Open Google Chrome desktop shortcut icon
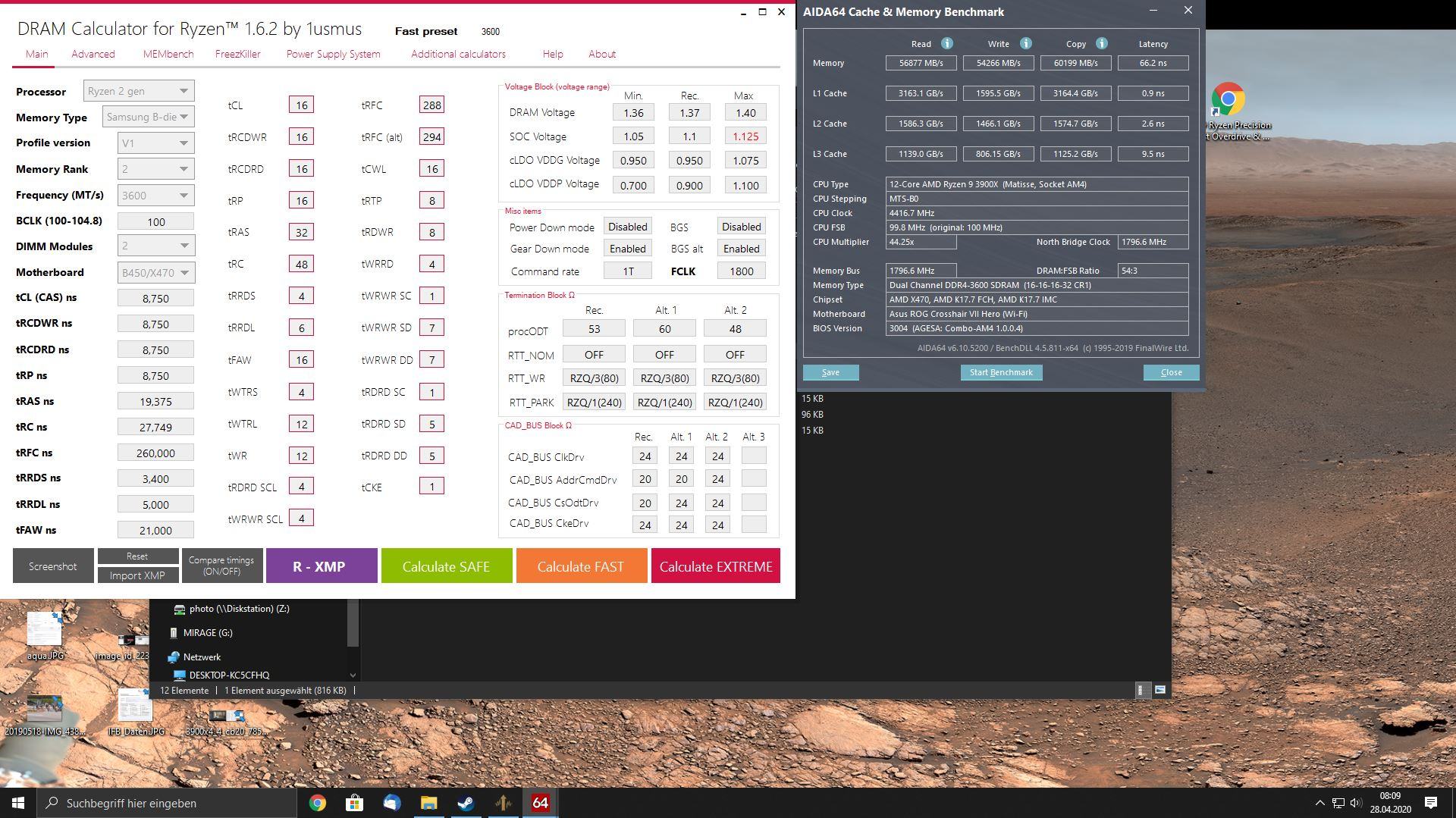This screenshot has height=818, width=1456. (x=1228, y=99)
